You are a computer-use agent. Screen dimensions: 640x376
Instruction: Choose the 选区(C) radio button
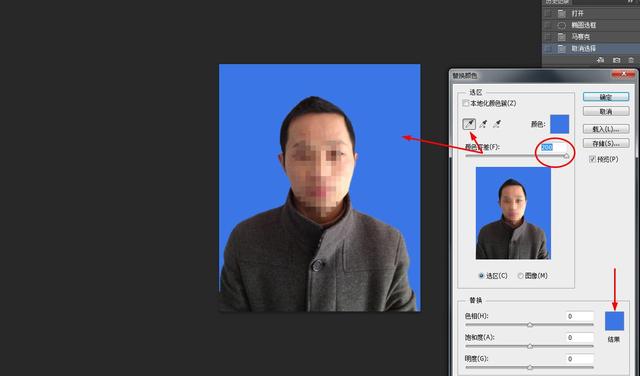pos(481,276)
